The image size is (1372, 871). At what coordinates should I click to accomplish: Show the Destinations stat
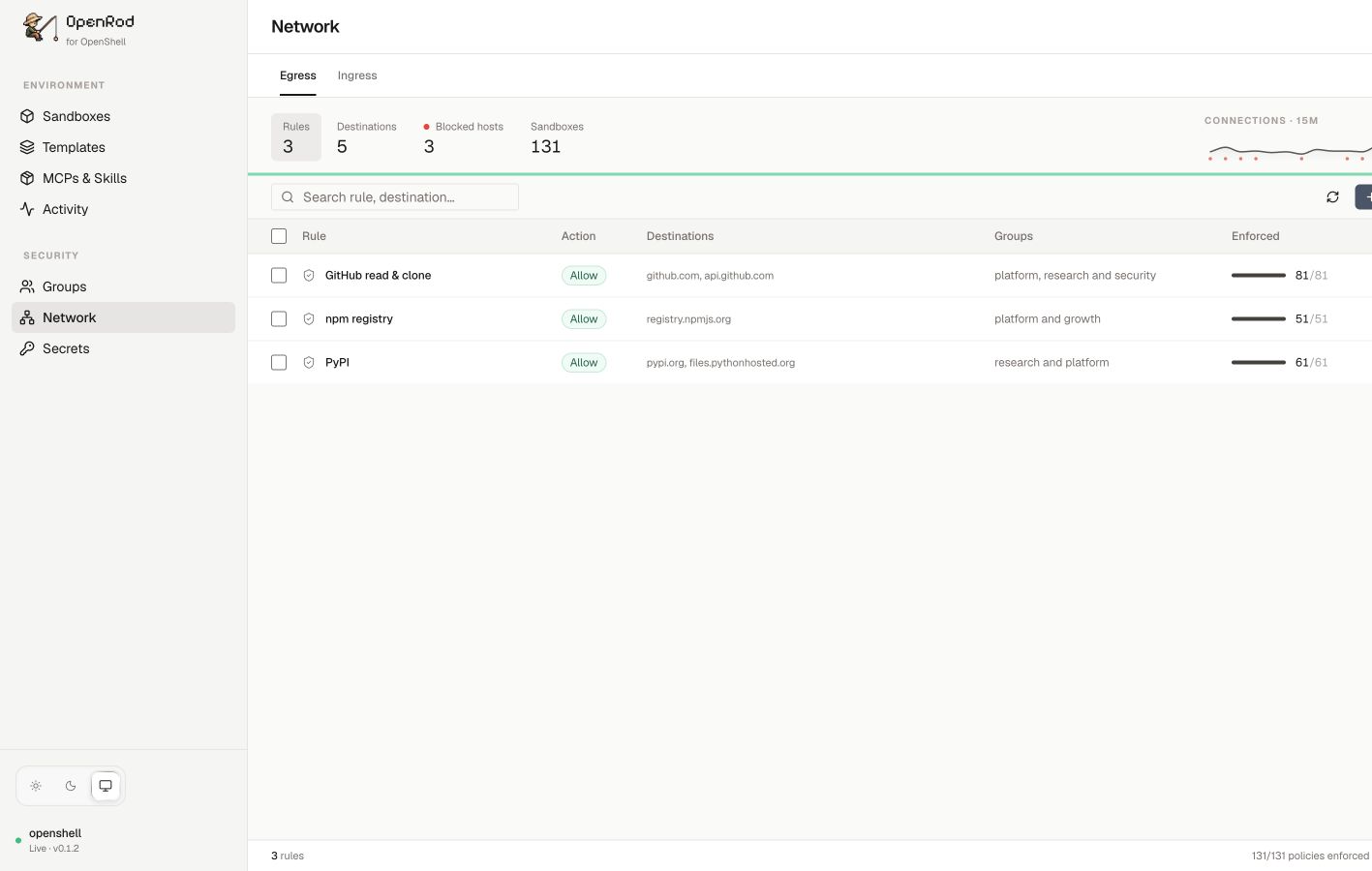367,137
